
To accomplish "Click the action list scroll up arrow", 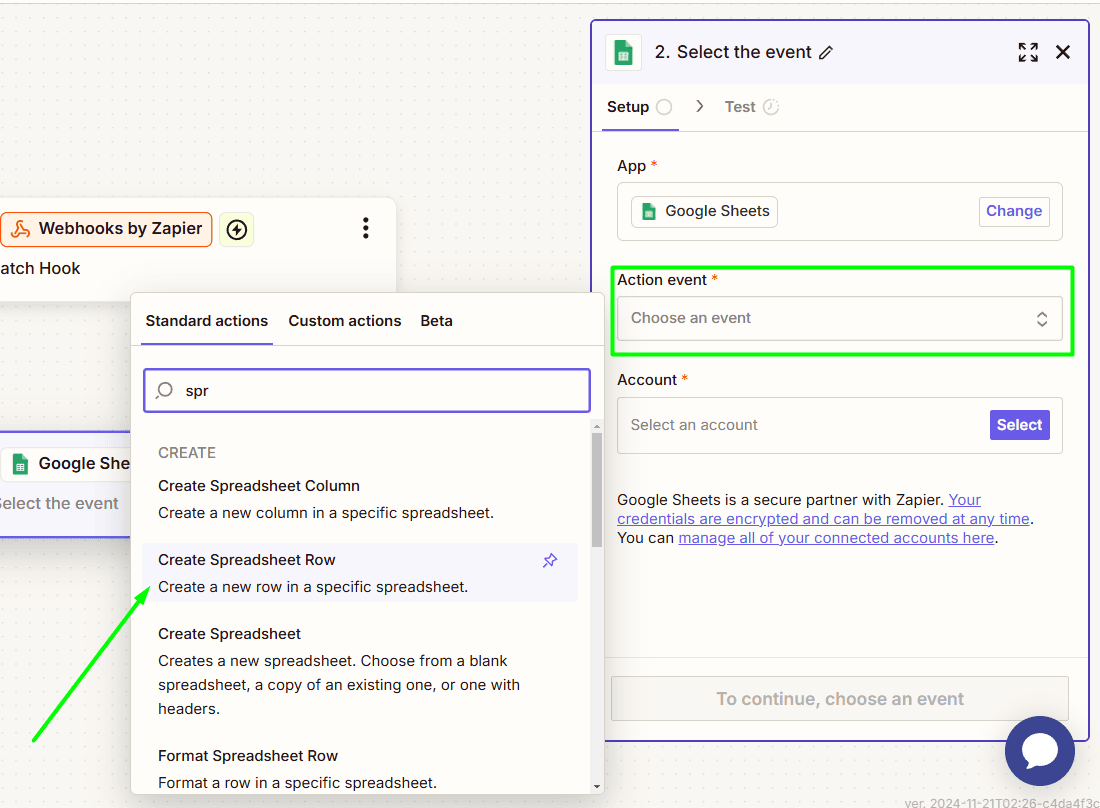I will [x=597, y=426].
